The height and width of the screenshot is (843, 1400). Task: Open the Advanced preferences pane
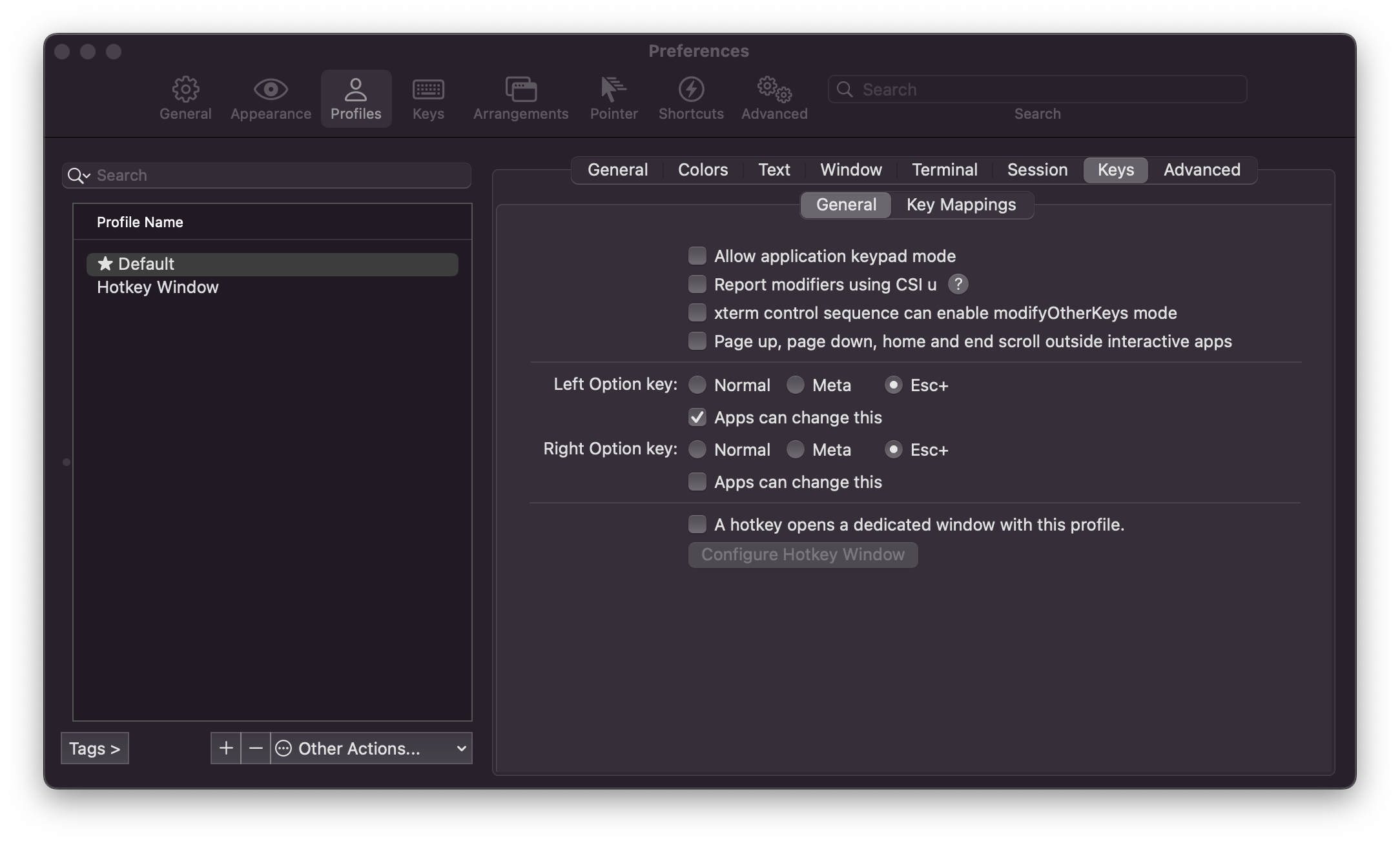pyautogui.click(x=773, y=97)
